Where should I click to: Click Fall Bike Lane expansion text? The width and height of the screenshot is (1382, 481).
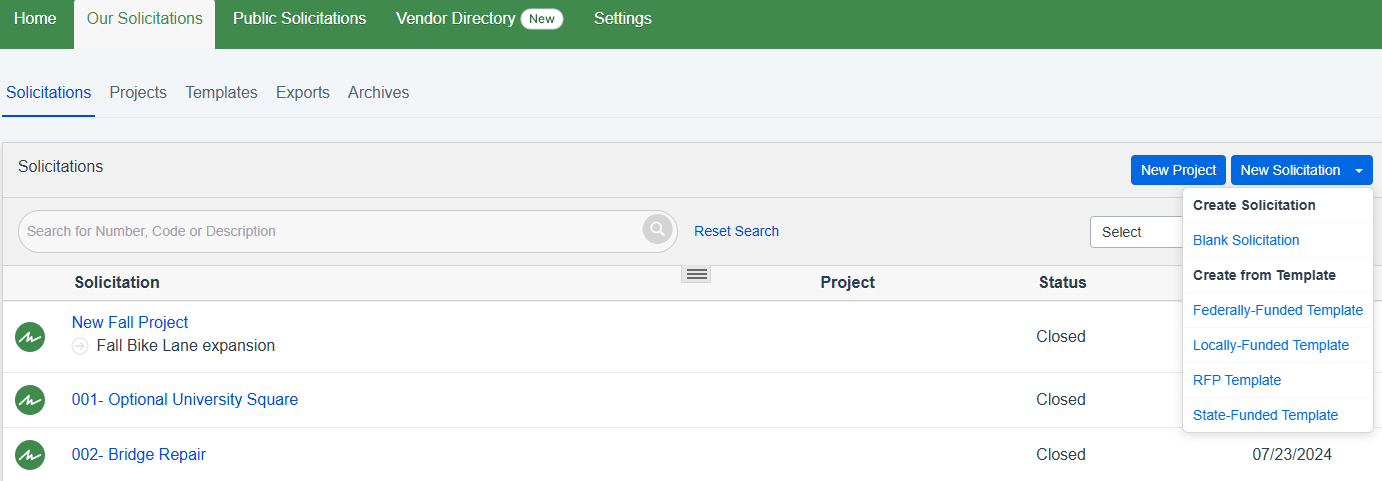[x=186, y=346]
